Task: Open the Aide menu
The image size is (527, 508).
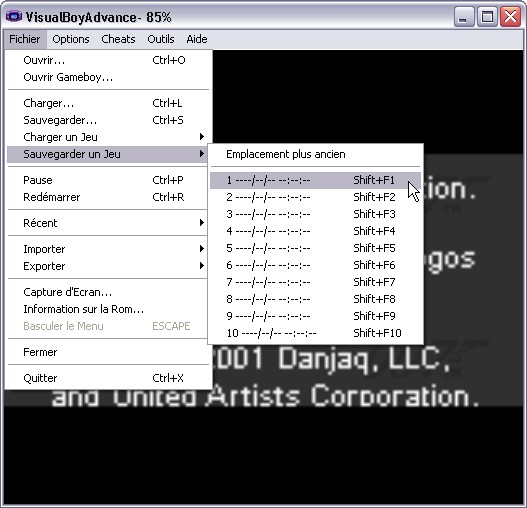Action: (x=197, y=39)
